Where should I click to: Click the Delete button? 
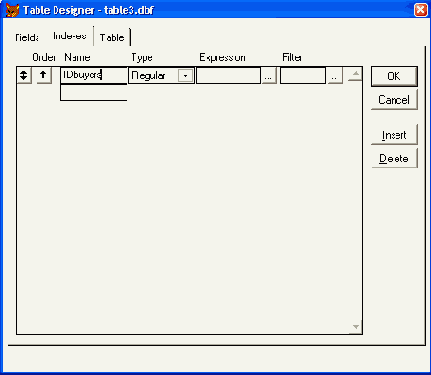[x=394, y=158]
